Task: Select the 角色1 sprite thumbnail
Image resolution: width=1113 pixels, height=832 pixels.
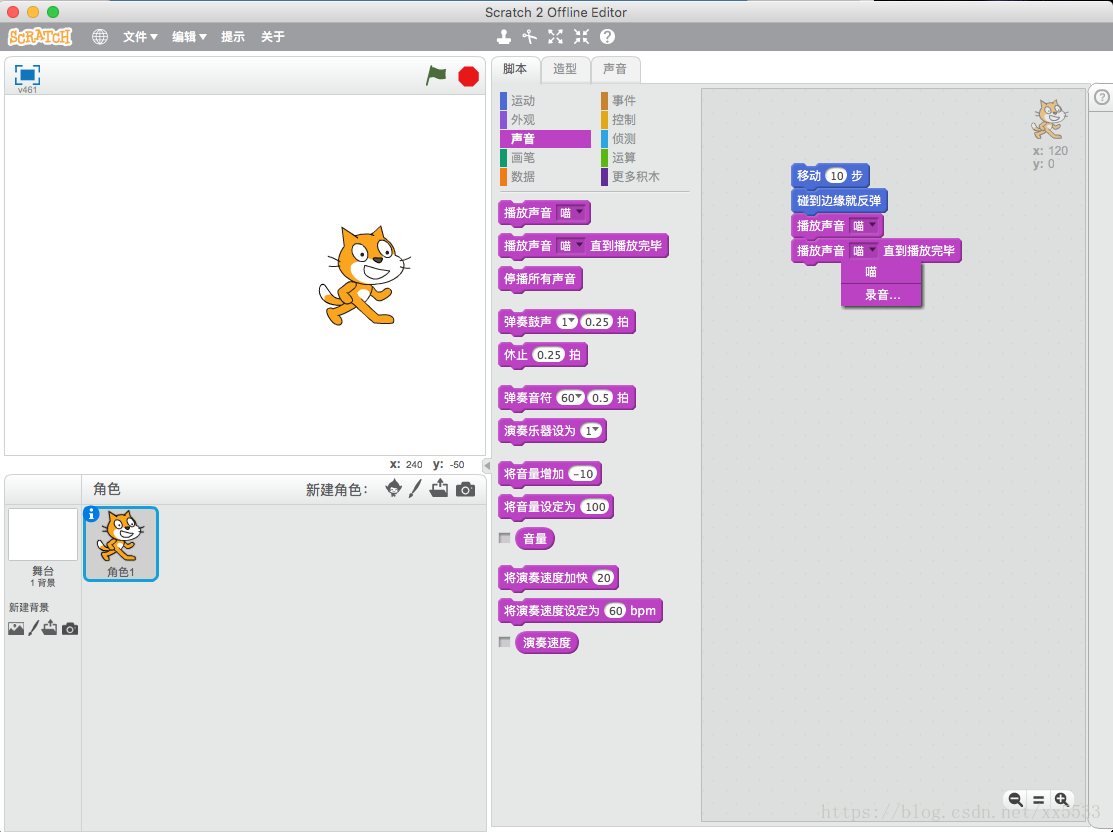Action: tap(121, 544)
